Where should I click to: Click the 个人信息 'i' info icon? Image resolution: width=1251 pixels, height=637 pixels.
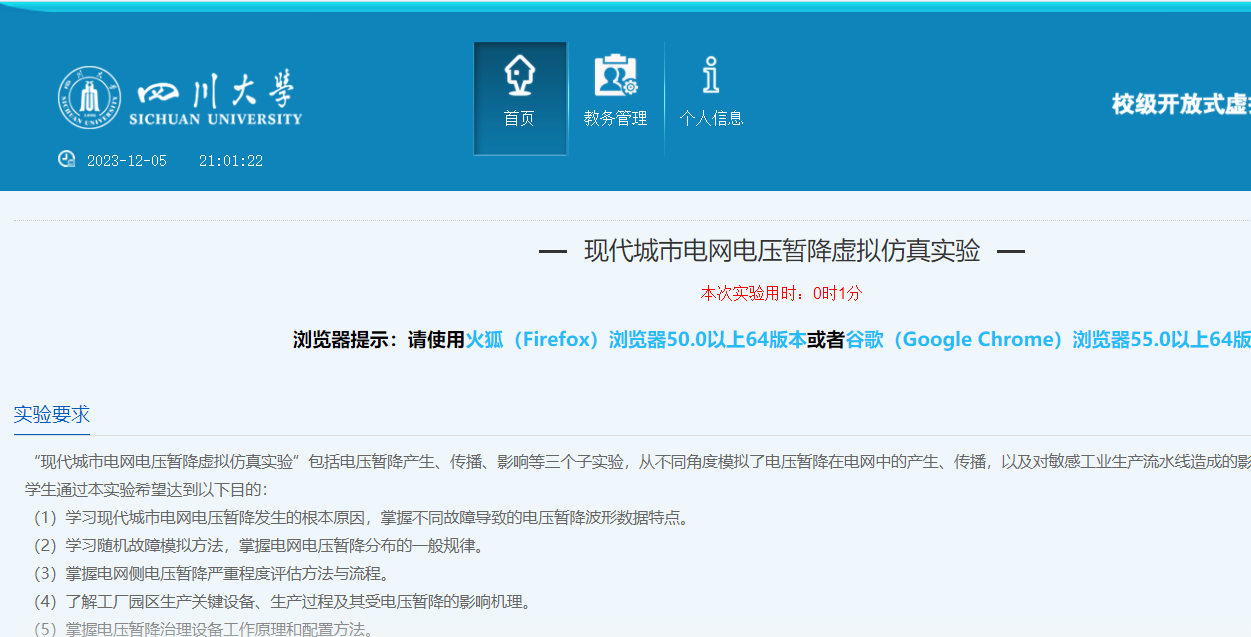(711, 75)
